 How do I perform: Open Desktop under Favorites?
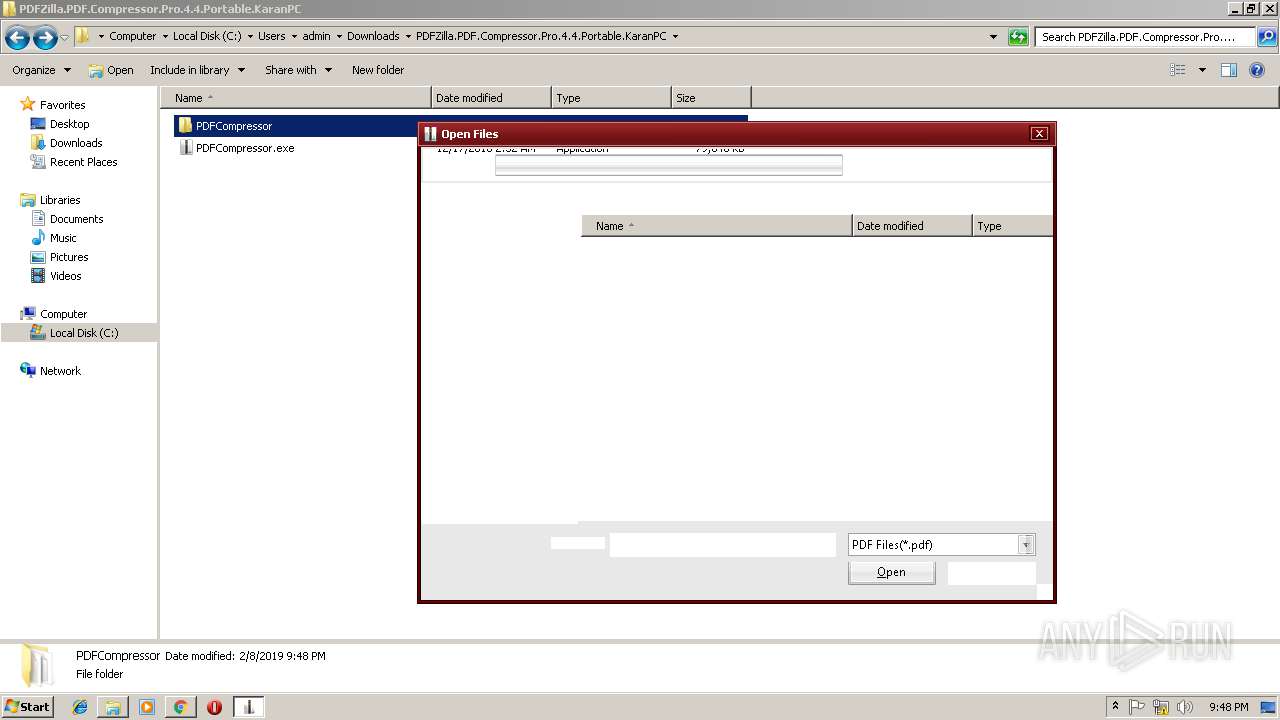pos(69,124)
